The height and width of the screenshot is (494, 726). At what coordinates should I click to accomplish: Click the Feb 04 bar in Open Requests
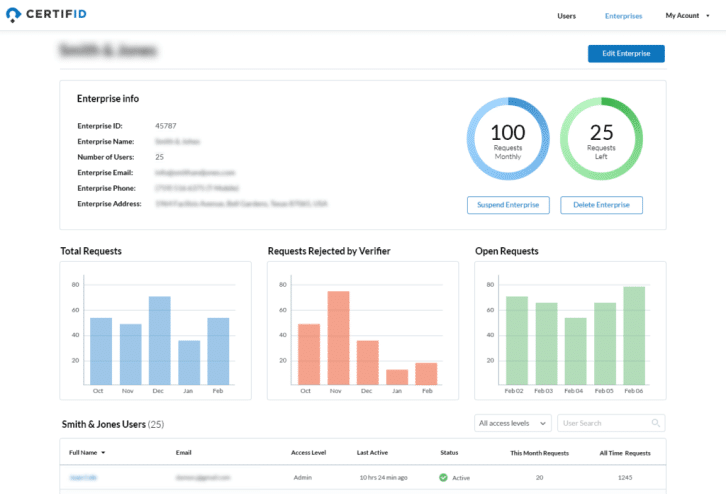coord(576,351)
